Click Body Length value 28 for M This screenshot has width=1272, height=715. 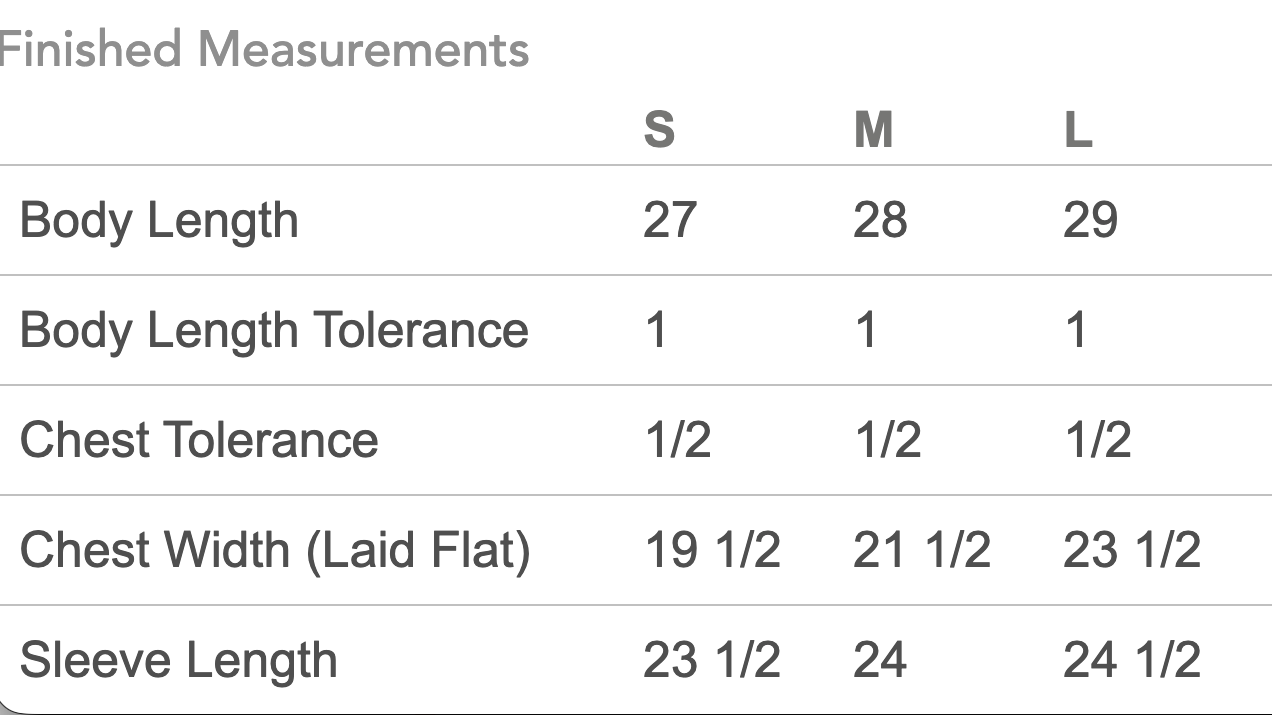click(880, 220)
